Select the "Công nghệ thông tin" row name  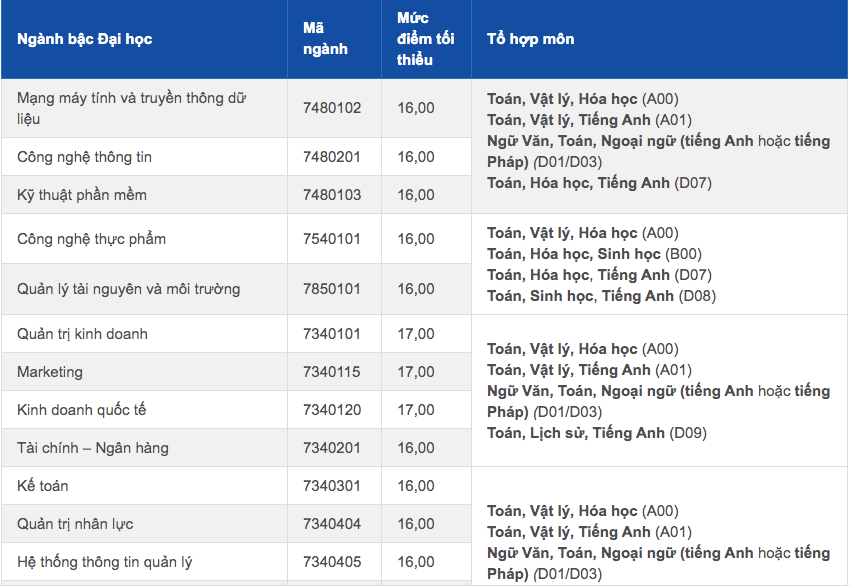click(x=85, y=157)
